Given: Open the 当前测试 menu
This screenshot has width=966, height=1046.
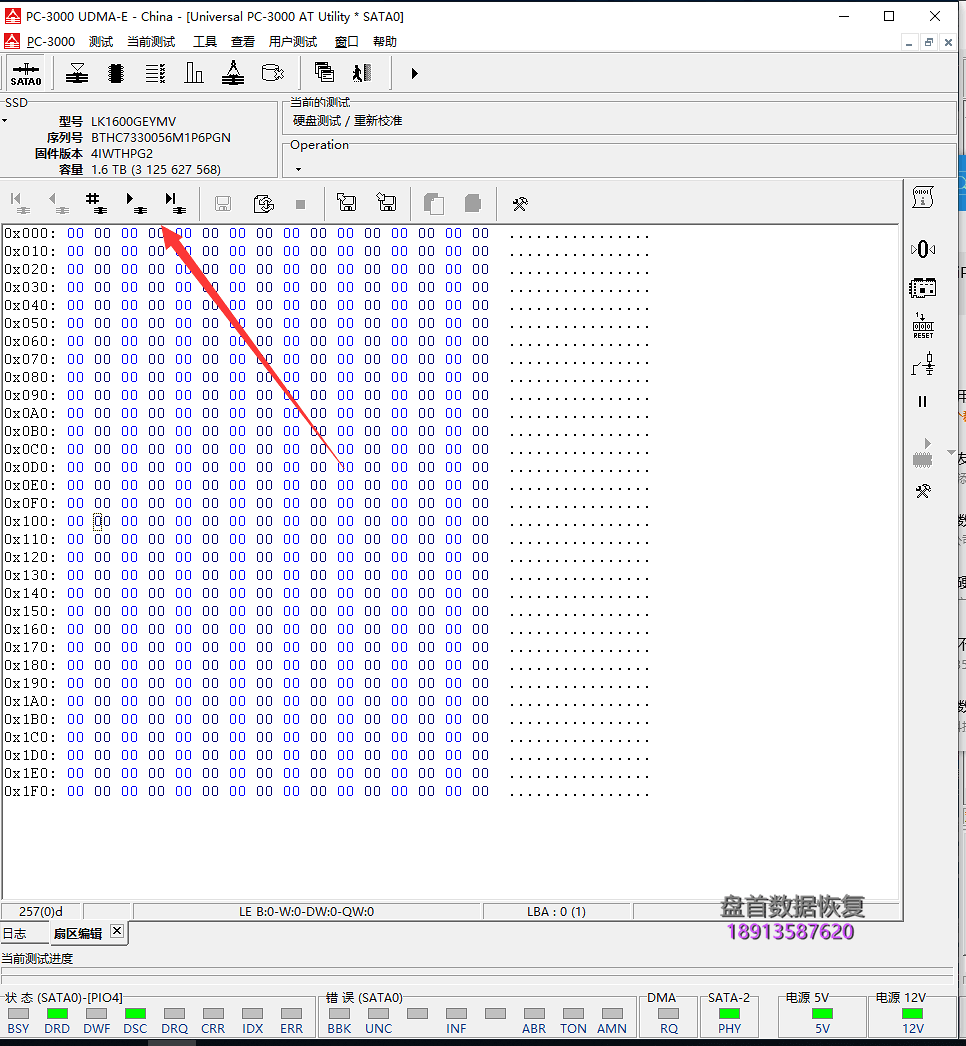Looking at the screenshot, I should (x=151, y=41).
